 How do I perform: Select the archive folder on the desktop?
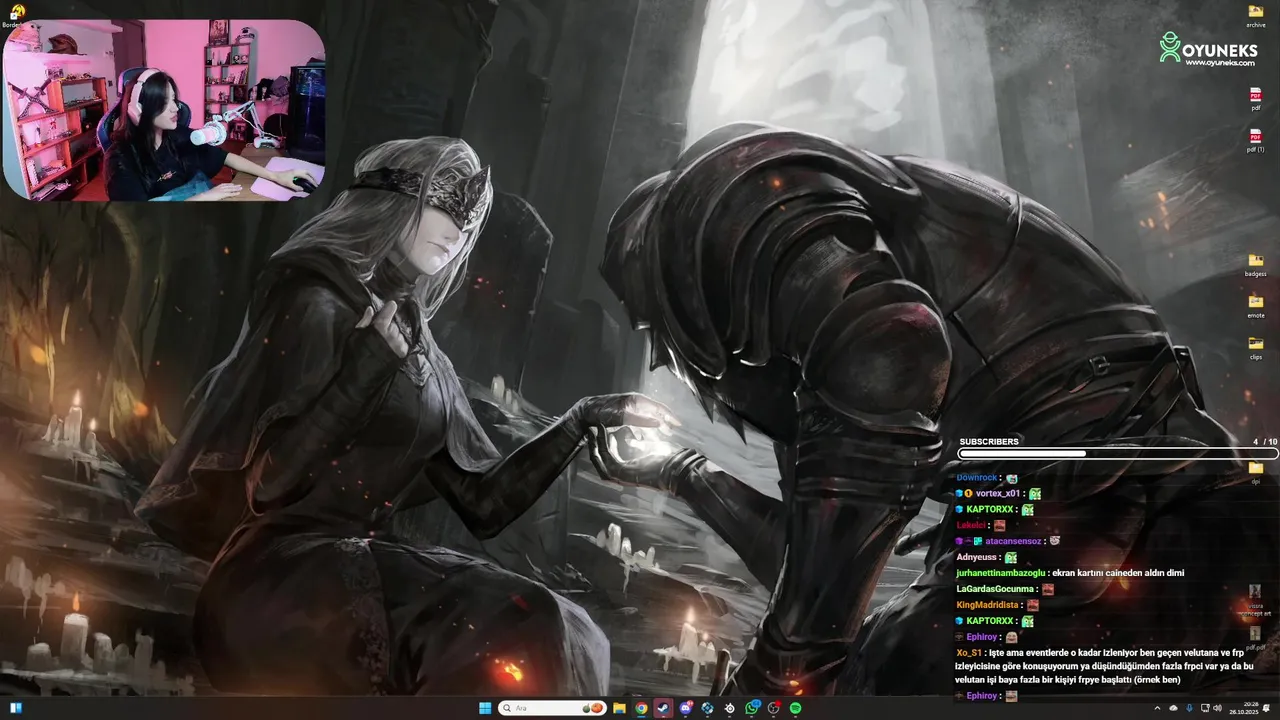(1256, 16)
